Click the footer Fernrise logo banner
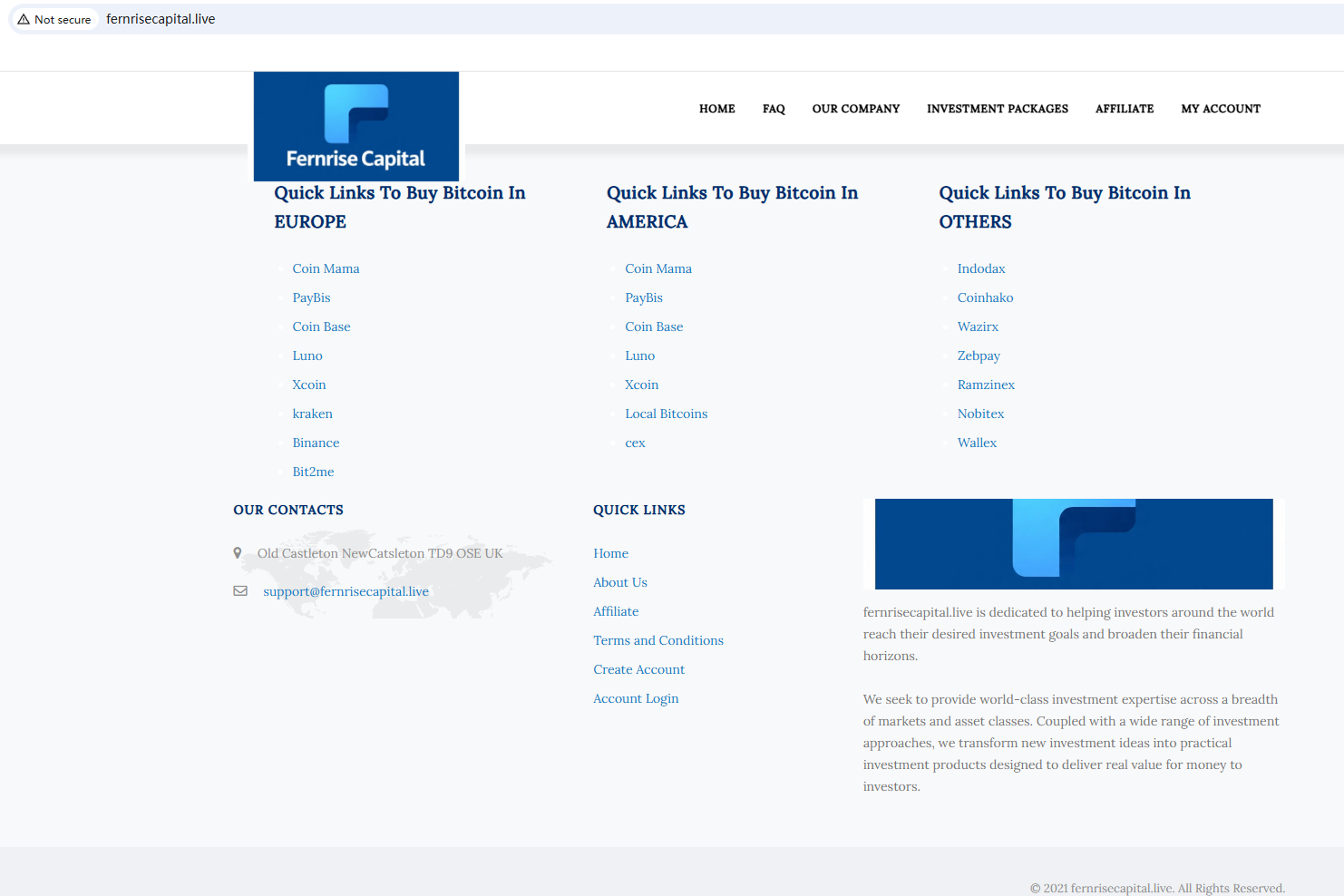The height and width of the screenshot is (896, 1344). (1073, 544)
